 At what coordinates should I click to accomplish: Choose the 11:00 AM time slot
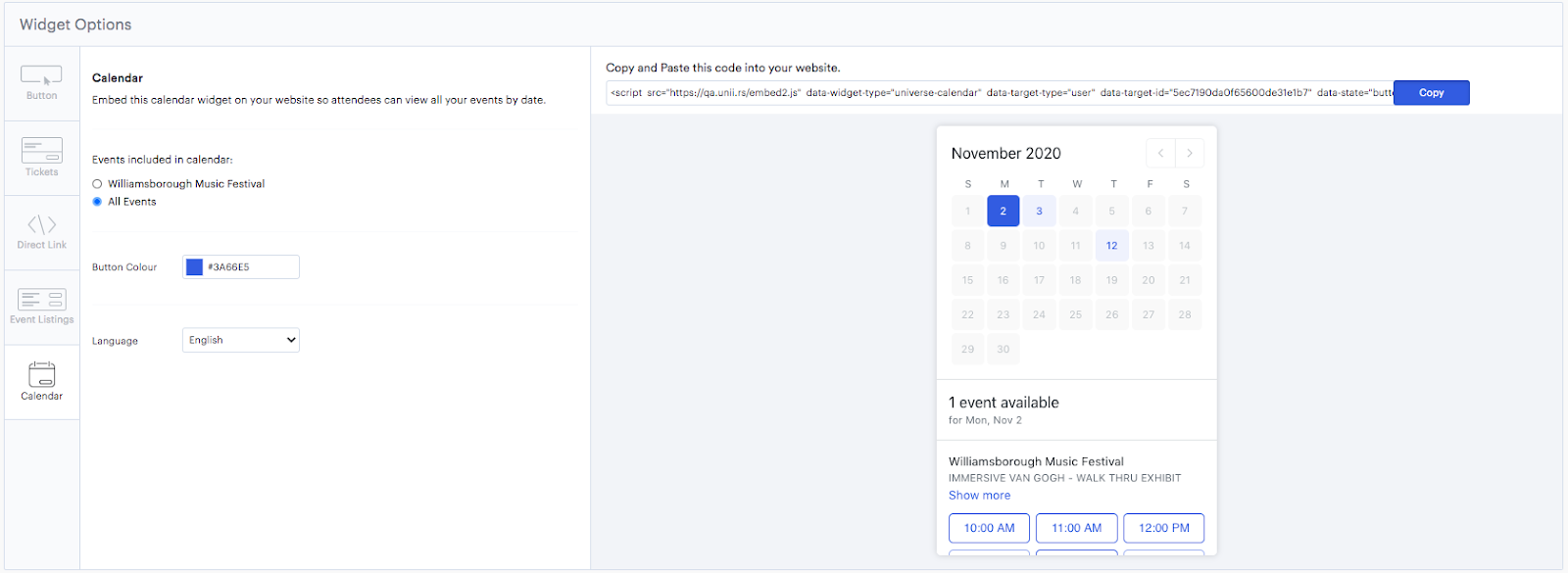click(1076, 528)
